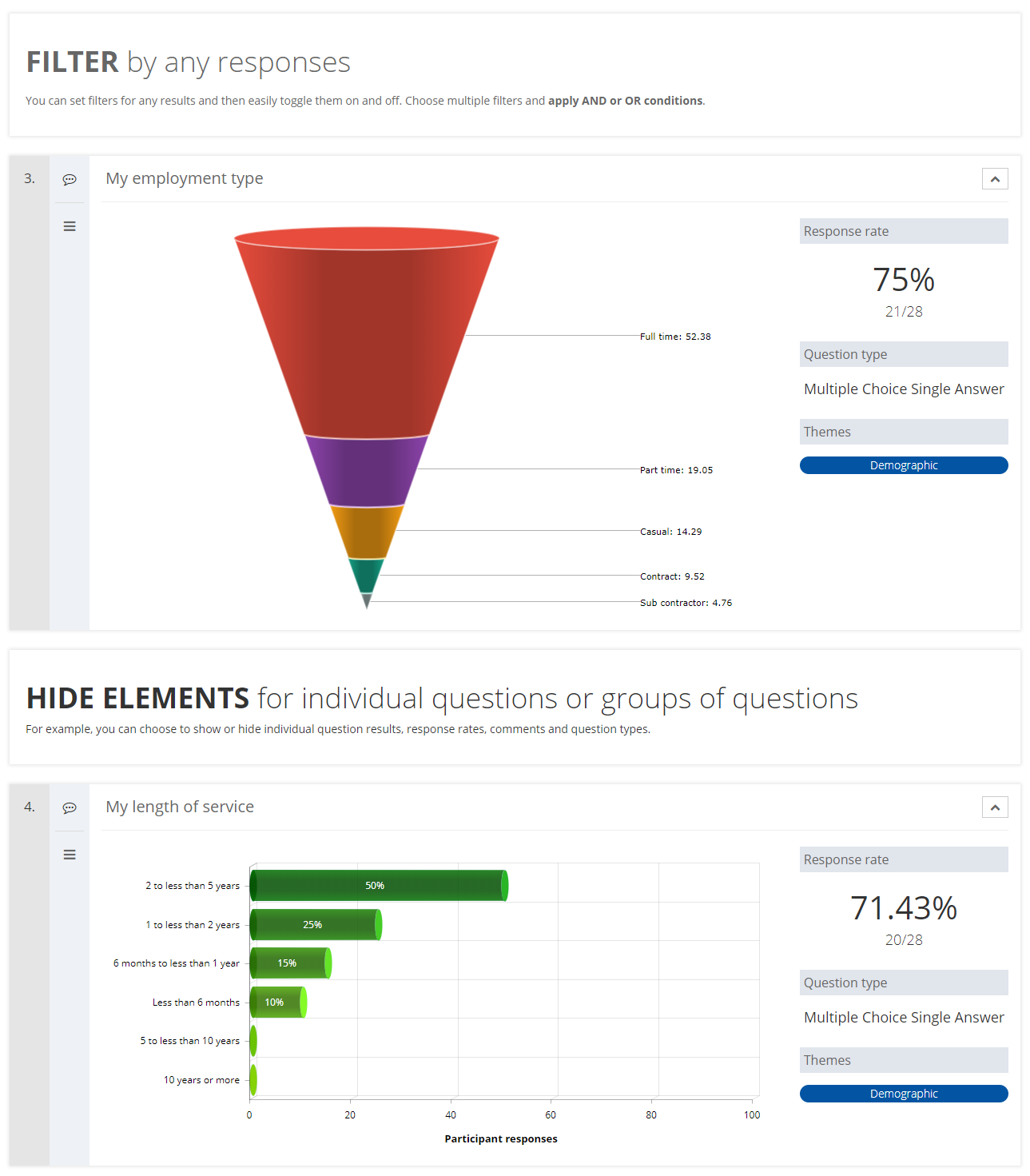Click the My length of service title
Image resolution: width=1030 pixels, height=1176 pixels.
180,807
